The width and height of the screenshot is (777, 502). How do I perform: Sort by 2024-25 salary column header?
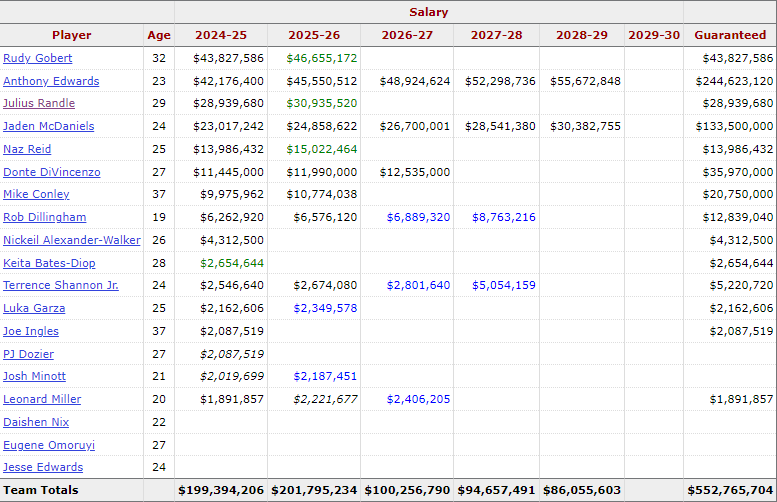[x=221, y=35]
